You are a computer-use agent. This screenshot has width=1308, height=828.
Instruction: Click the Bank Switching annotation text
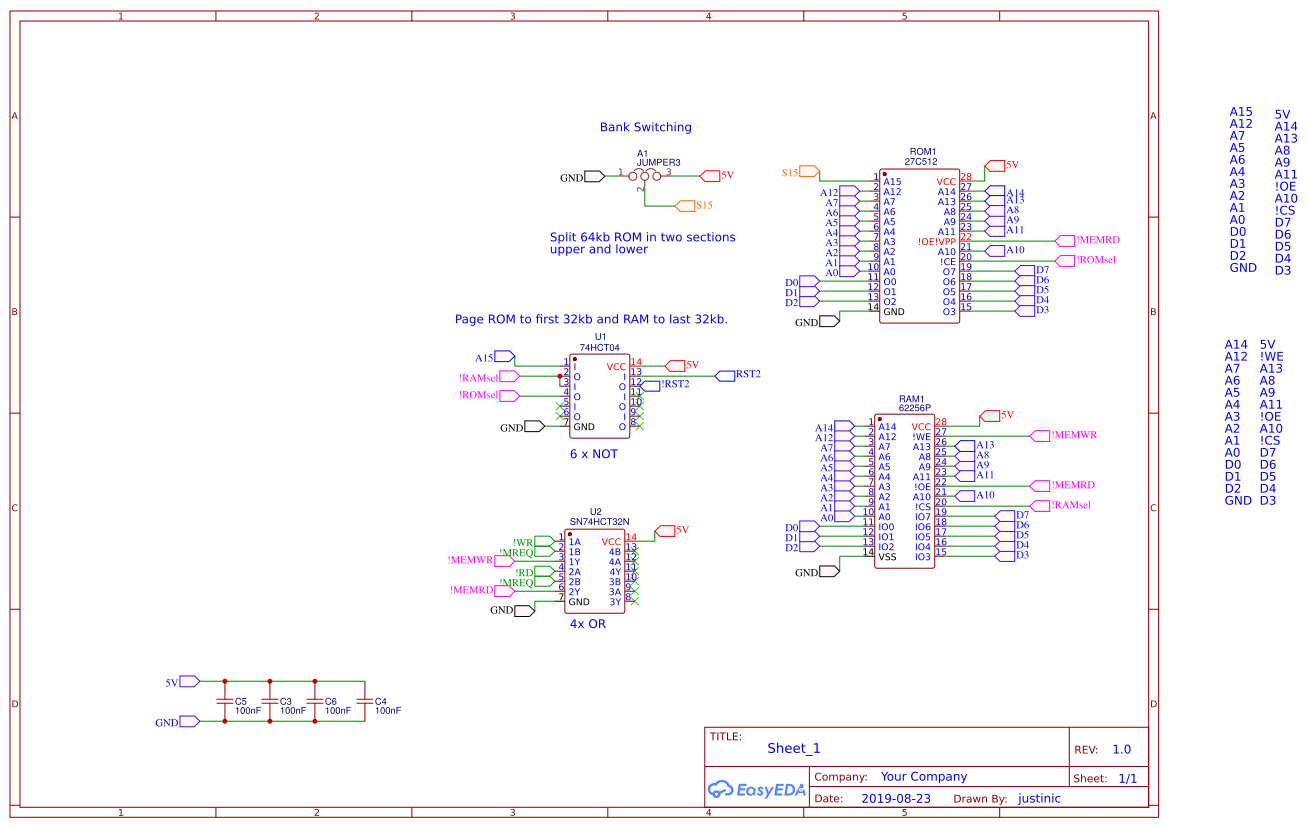coord(645,127)
